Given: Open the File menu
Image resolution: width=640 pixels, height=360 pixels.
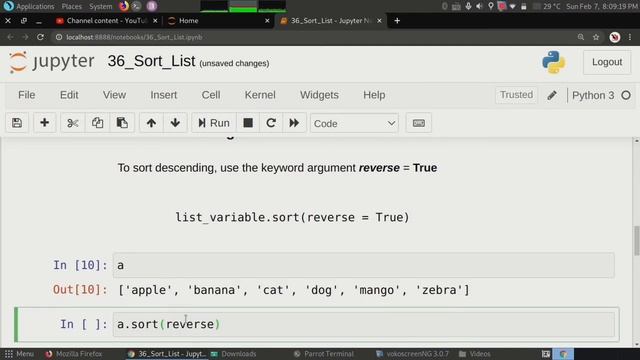Looking at the screenshot, I should (x=27, y=95).
